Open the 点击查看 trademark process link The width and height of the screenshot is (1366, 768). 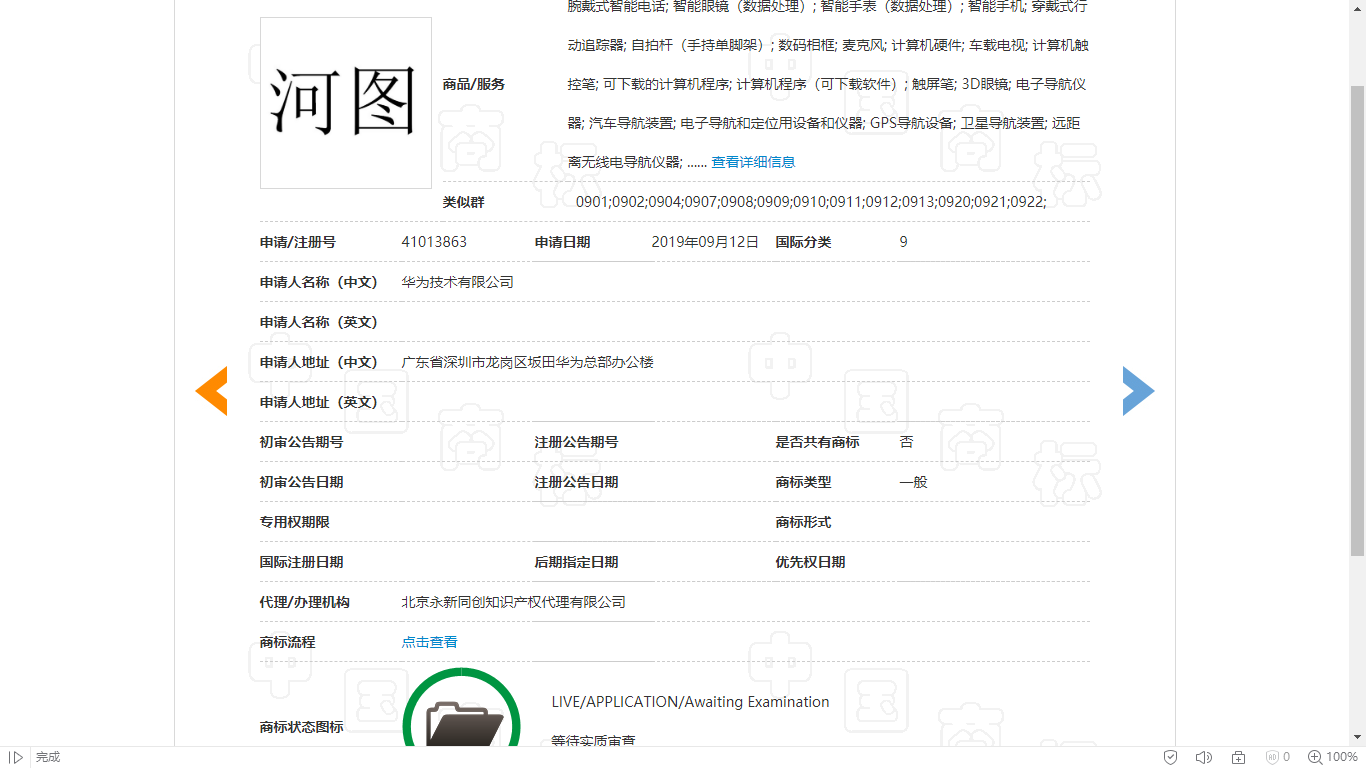point(430,642)
